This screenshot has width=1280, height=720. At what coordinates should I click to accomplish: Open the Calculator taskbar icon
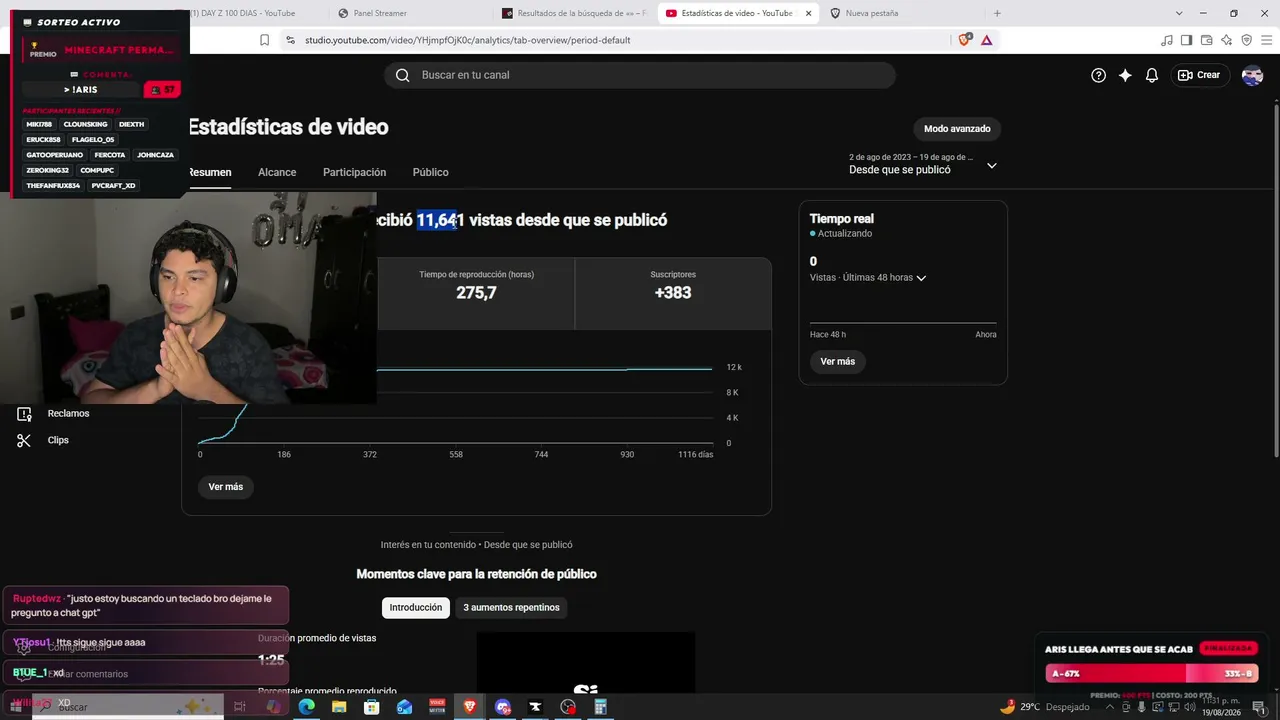tap(601, 707)
